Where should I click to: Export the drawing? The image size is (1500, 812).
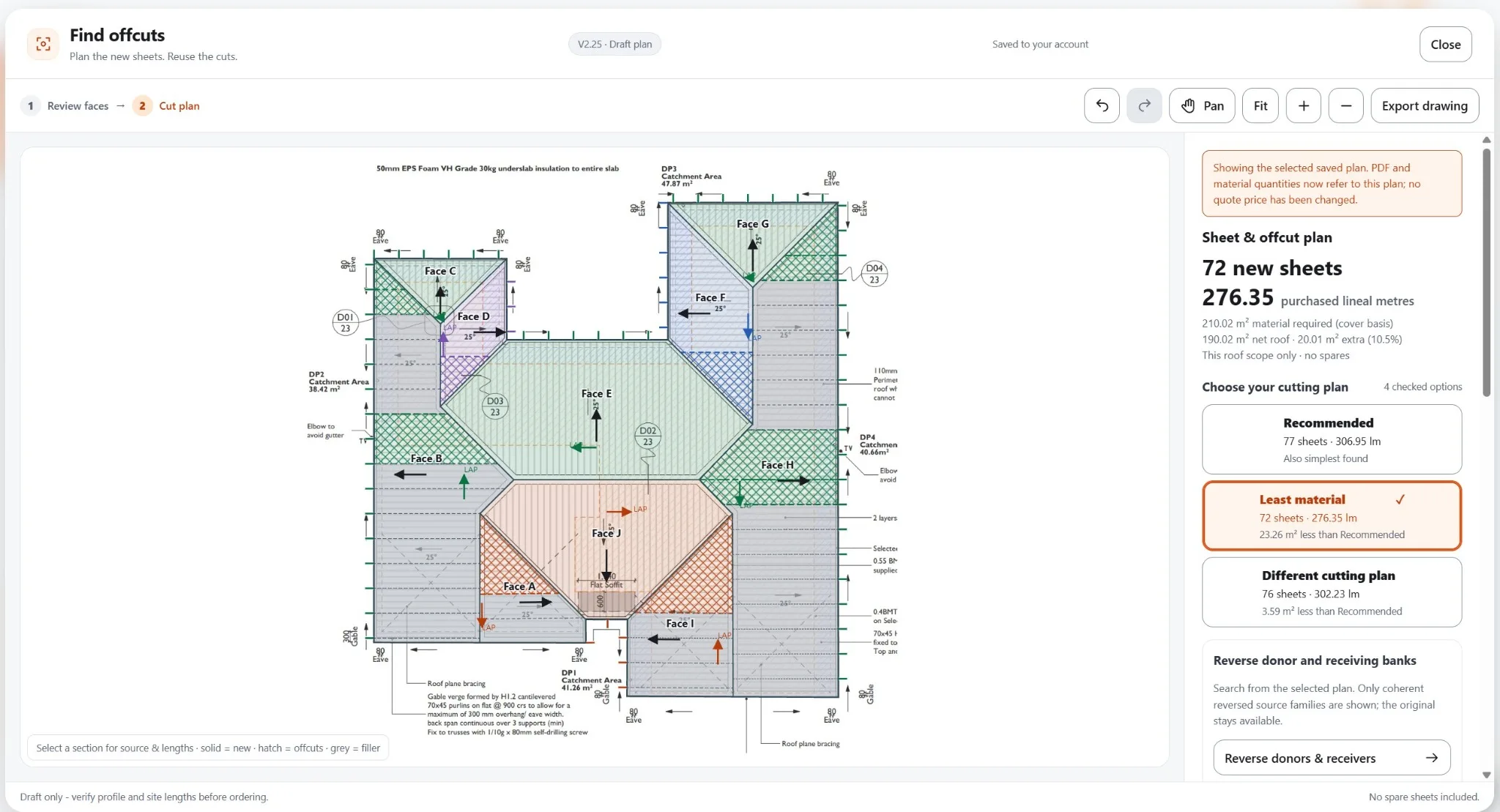coord(1424,105)
